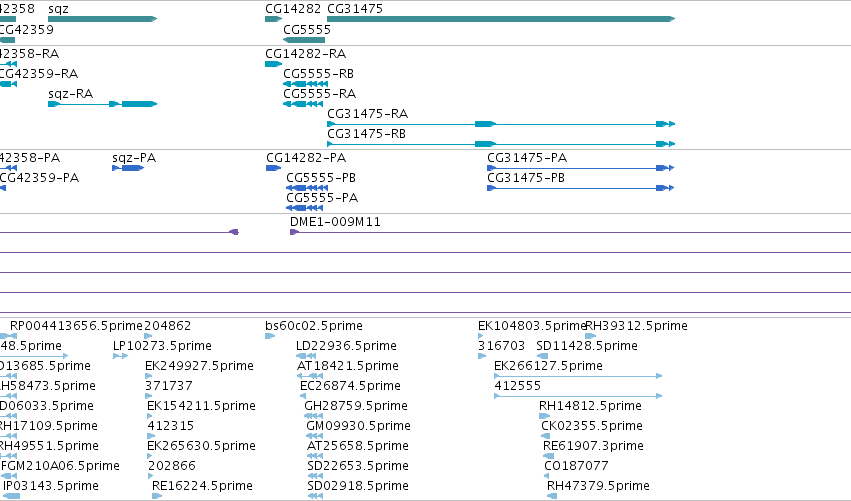Open transcript CG5555-RB
This screenshot has width=851, height=501.
tap(319, 74)
